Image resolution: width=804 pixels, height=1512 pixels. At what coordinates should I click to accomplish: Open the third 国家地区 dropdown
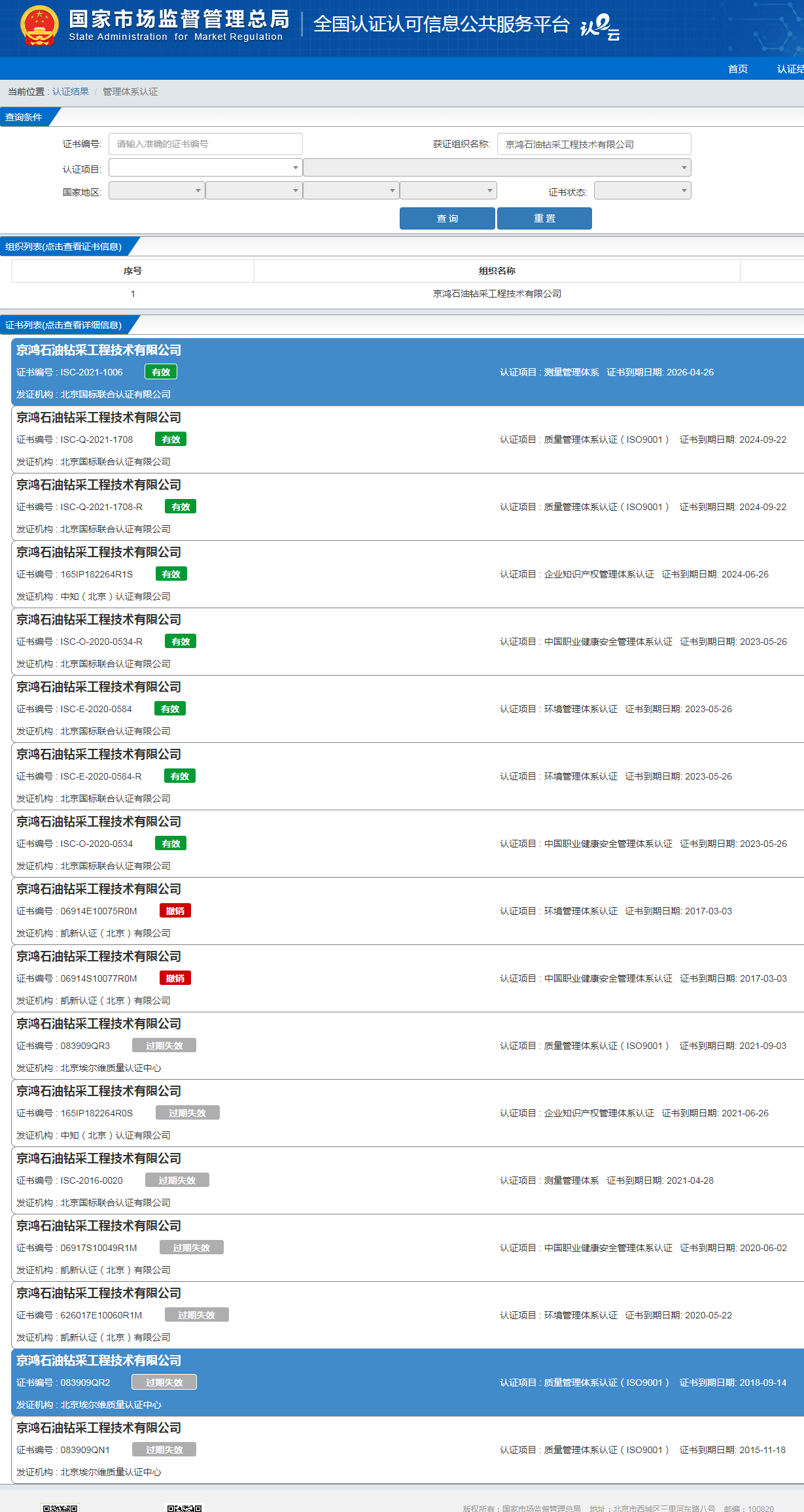351,190
